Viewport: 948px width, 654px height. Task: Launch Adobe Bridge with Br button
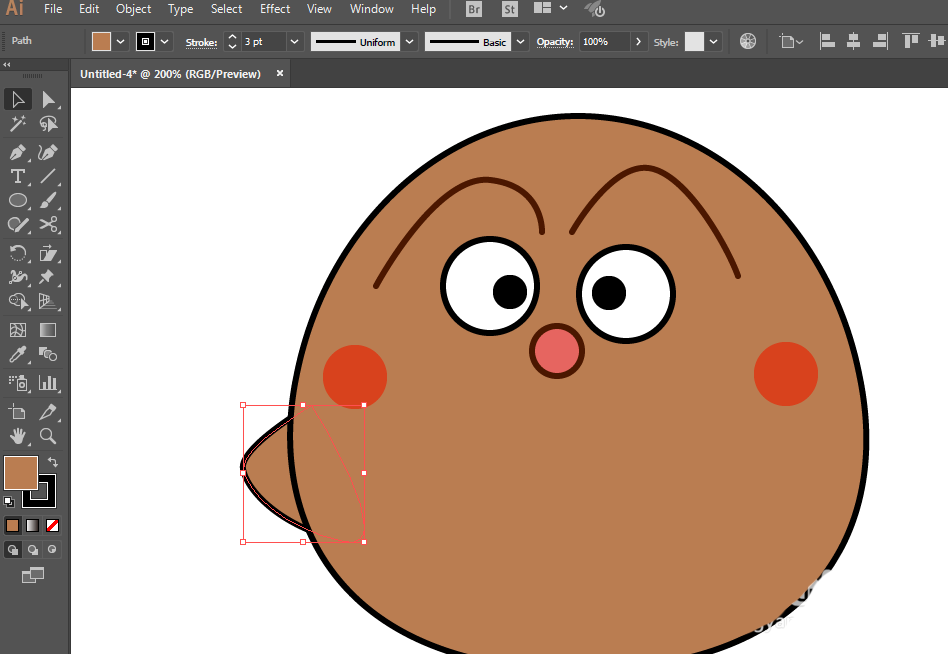pos(474,9)
